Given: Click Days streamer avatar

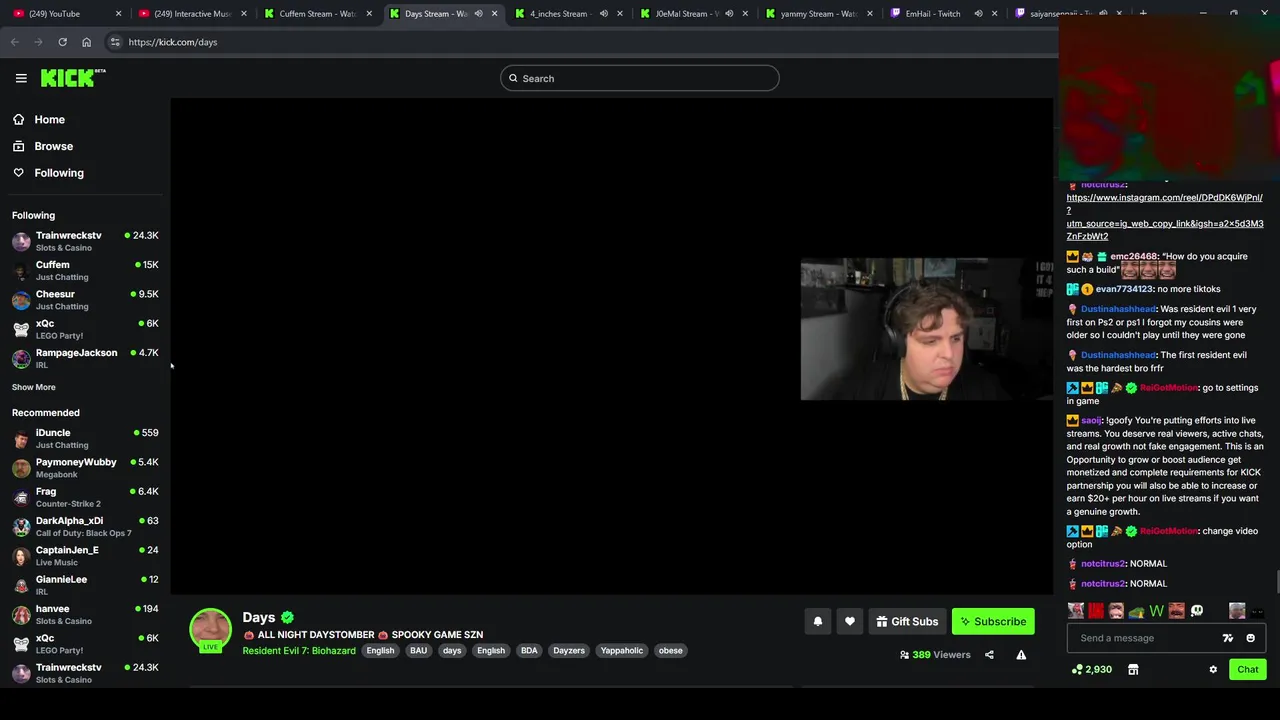Looking at the screenshot, I should coord(210,630).
